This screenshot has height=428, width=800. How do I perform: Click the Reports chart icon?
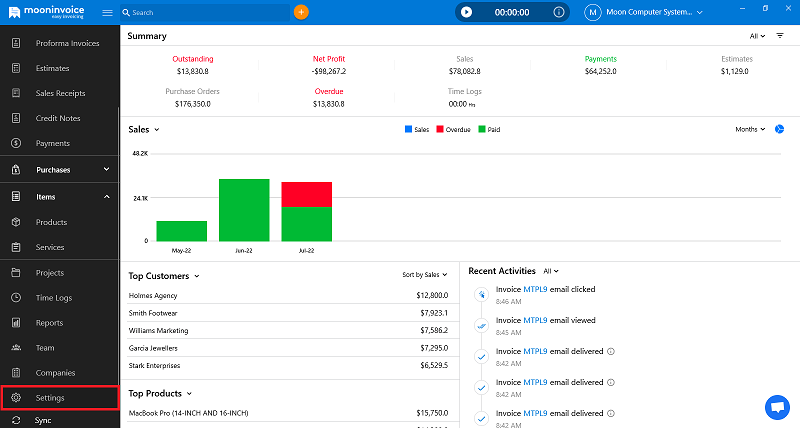tap(16, 323)
